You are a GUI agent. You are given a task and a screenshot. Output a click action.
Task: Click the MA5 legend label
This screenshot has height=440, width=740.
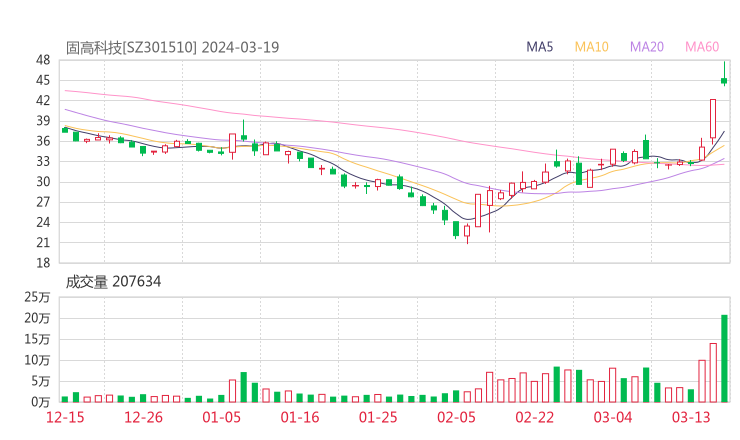pyautogui.click(x=539, y=47)
